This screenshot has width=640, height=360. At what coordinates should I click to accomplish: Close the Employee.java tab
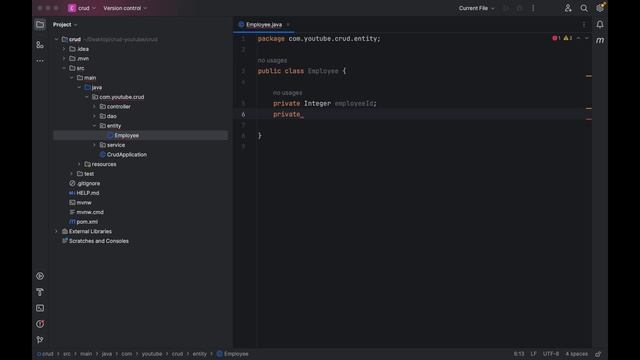(x=288, y=24)
